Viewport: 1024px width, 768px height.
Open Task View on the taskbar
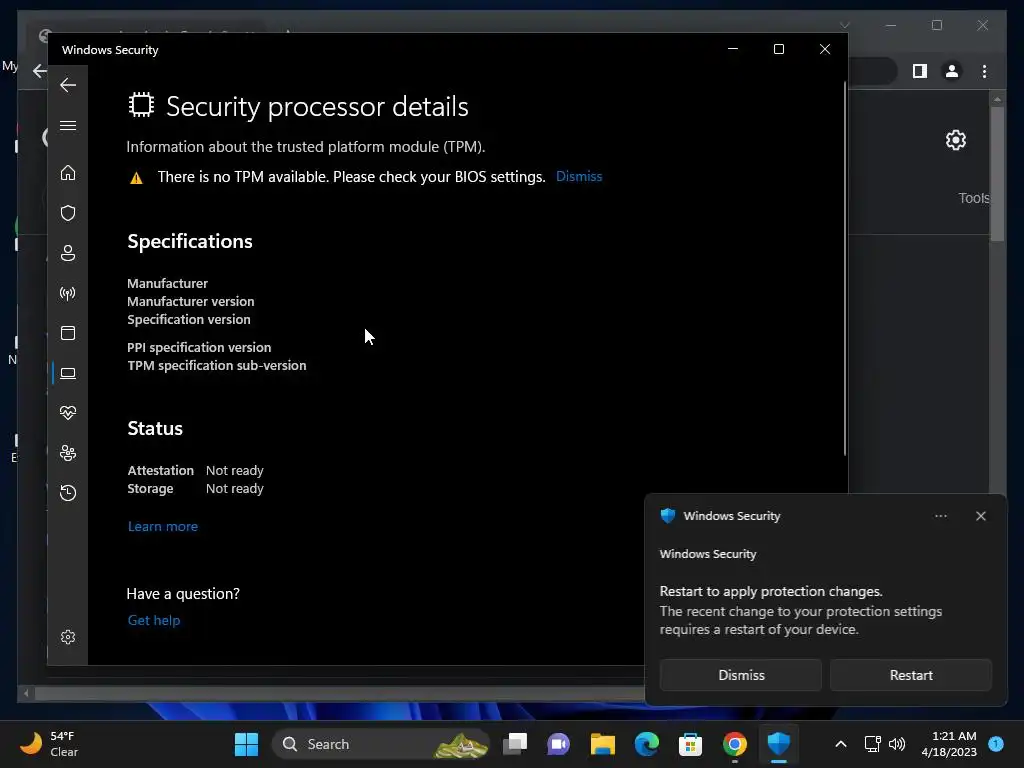(x=515, y=744)
